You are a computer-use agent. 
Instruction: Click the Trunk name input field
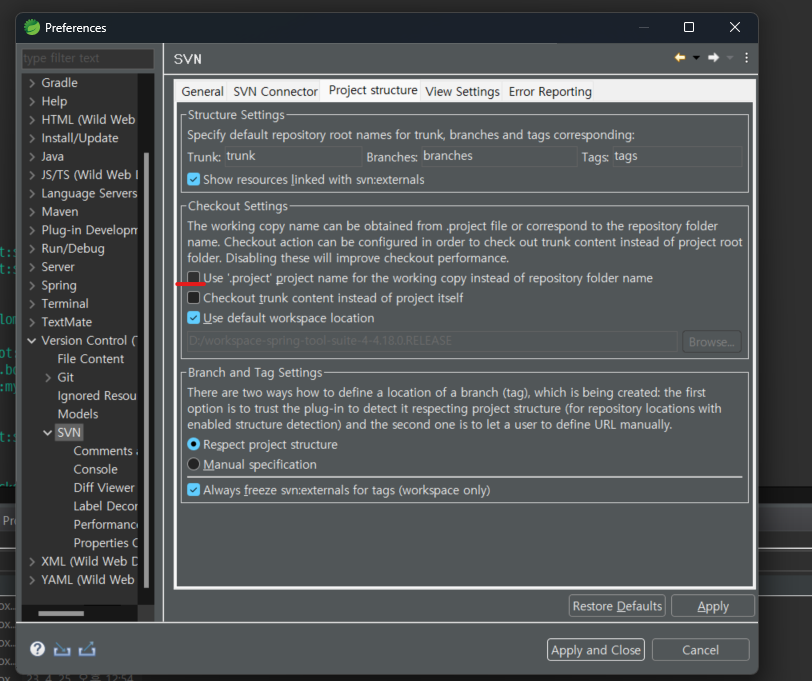[x=293, y=156]
